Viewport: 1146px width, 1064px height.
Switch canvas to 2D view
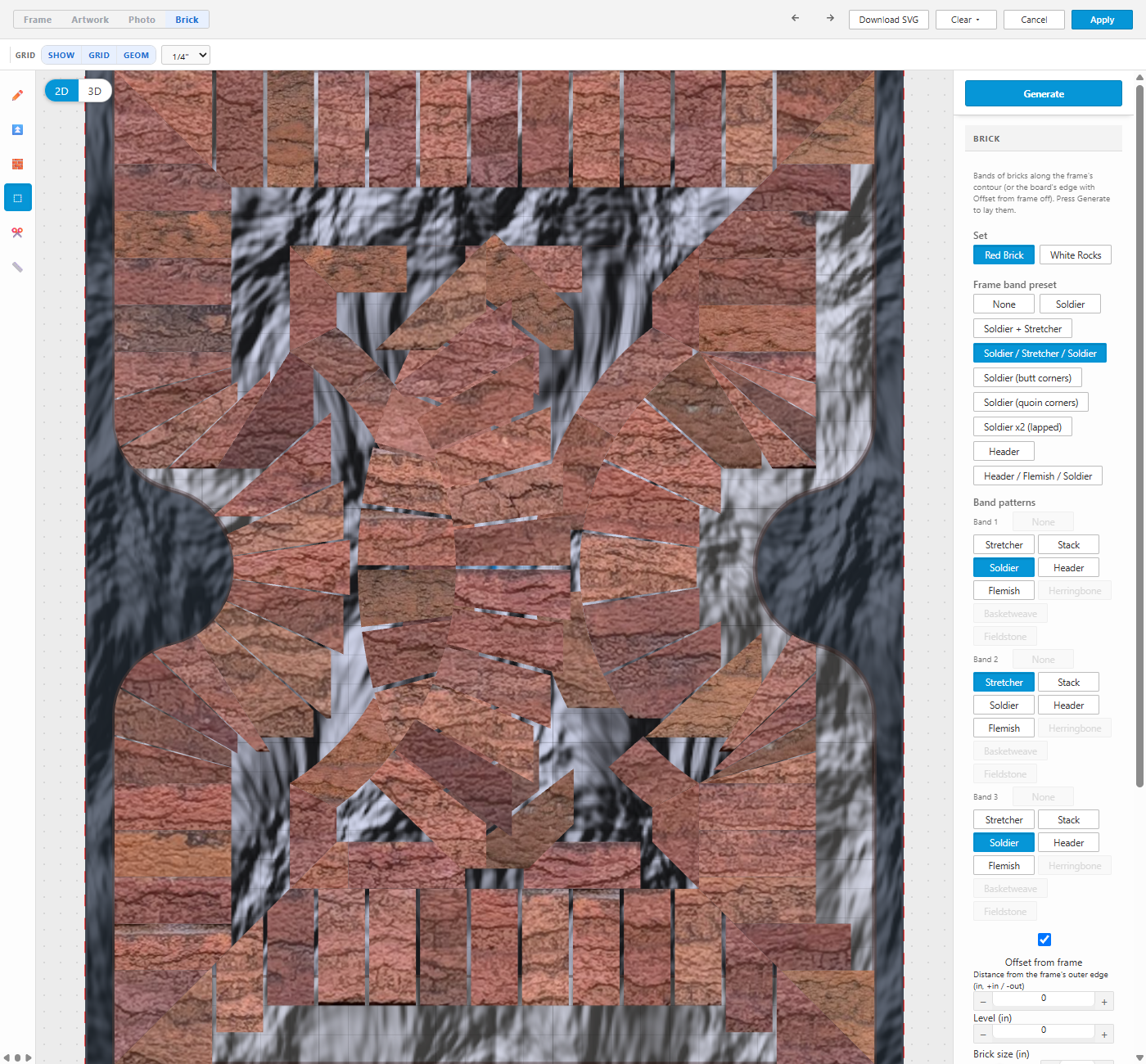[61, 91]
